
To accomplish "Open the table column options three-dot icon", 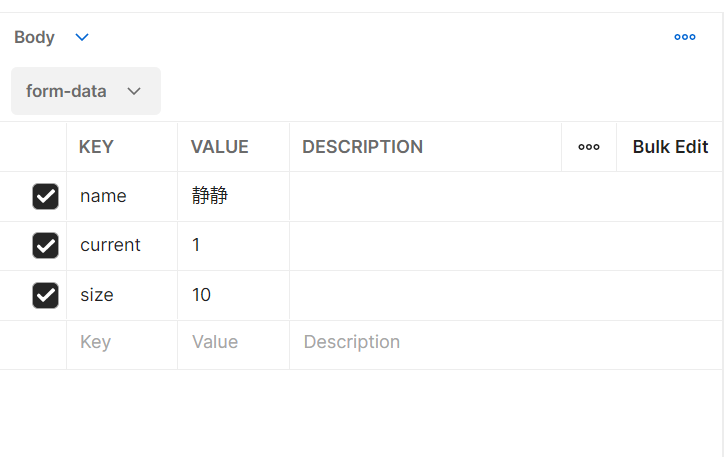I will 589,147.
